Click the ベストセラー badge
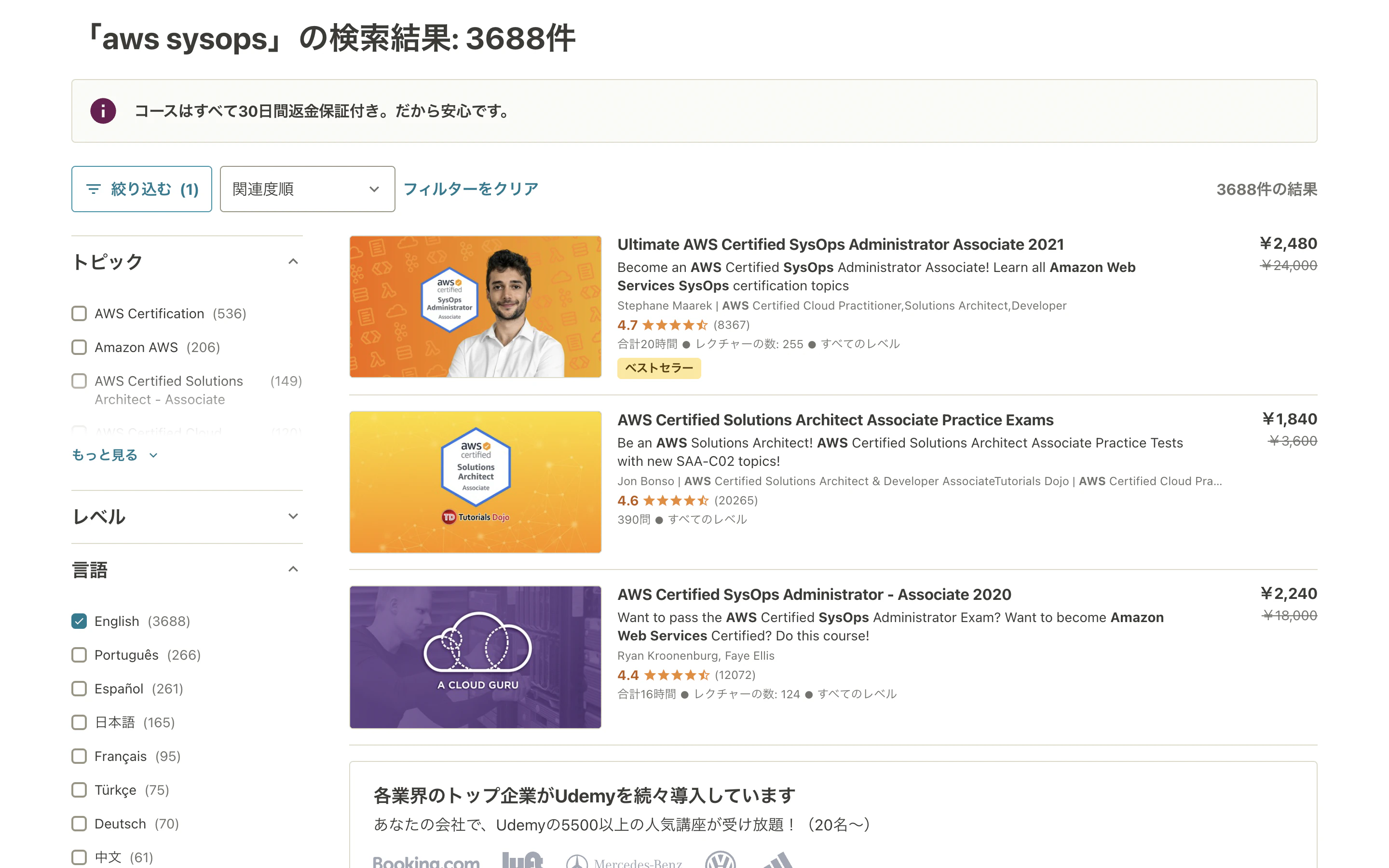 click(658, 368)
